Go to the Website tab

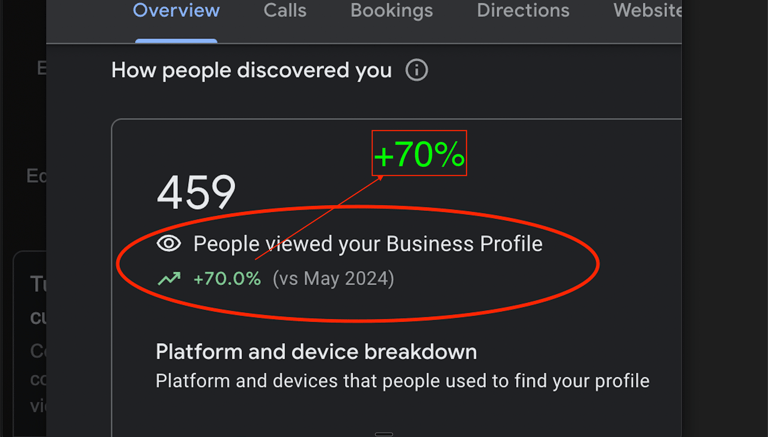click(x=647, y=10)
